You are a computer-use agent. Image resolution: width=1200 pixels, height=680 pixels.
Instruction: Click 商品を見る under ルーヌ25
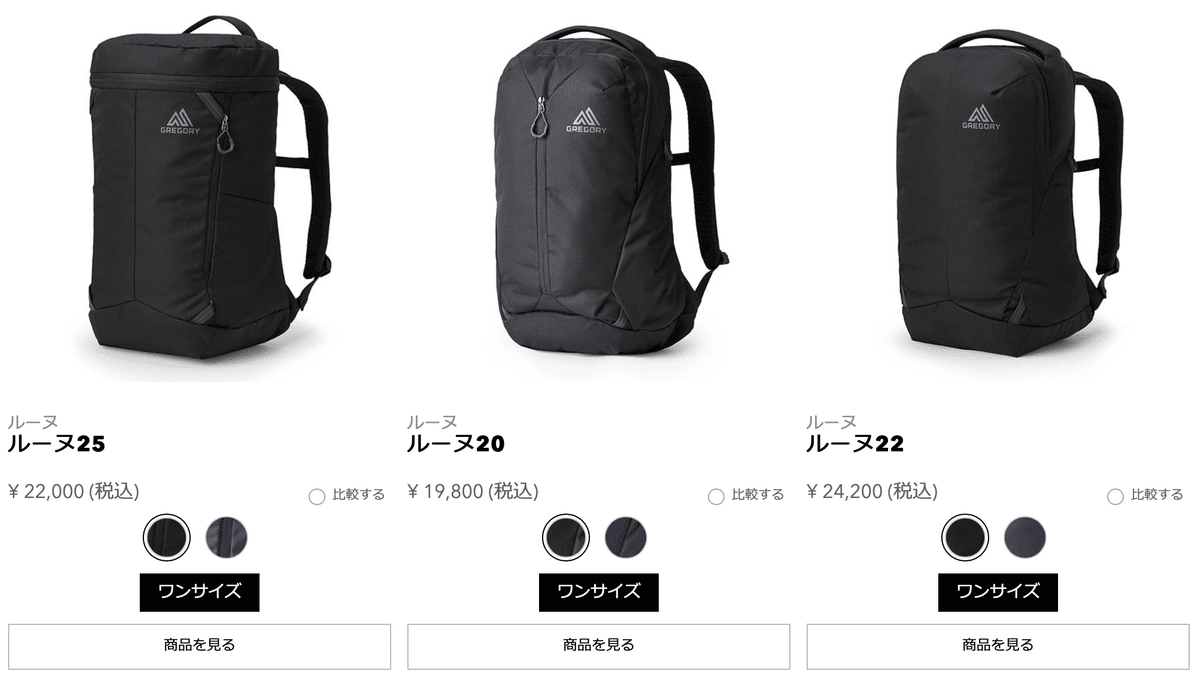(200, 646)
